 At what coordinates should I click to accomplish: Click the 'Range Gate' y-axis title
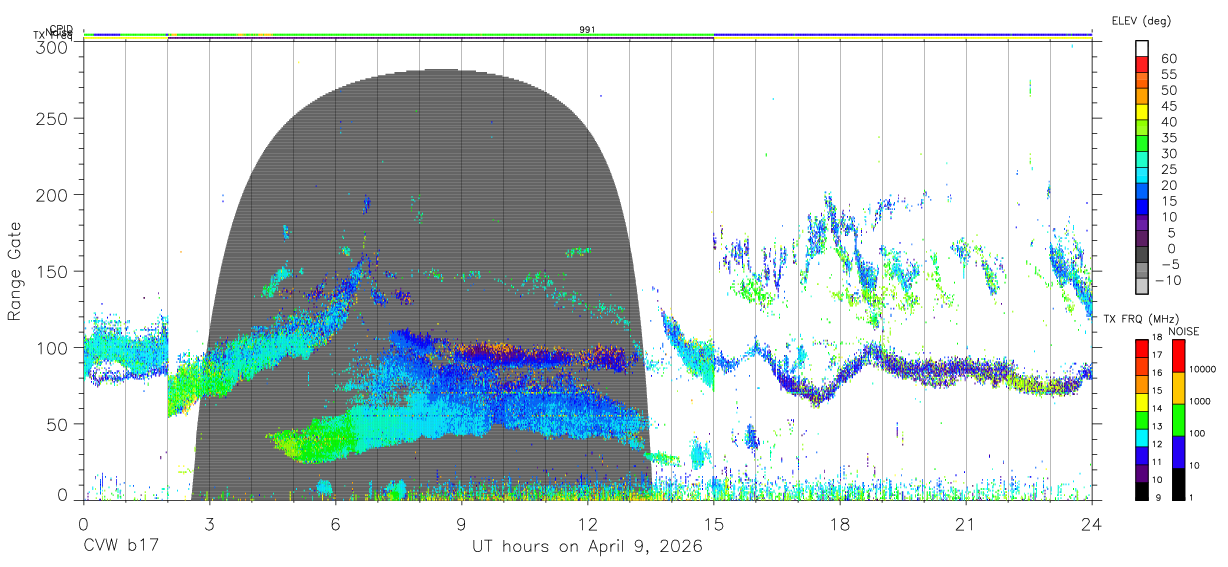[x=15, y=272]
